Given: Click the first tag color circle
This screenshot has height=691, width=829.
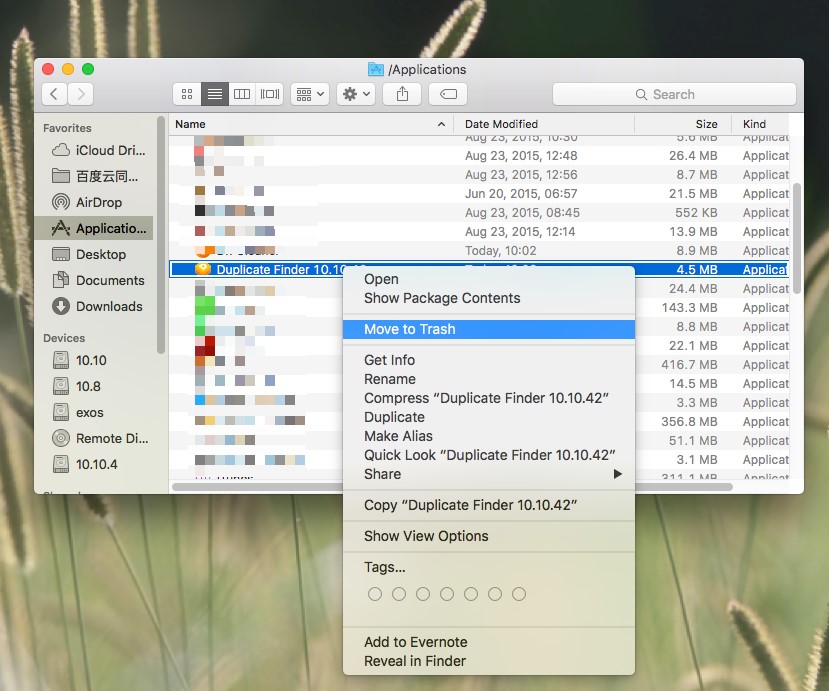Looking at the screenshot, I should [375, 594].
